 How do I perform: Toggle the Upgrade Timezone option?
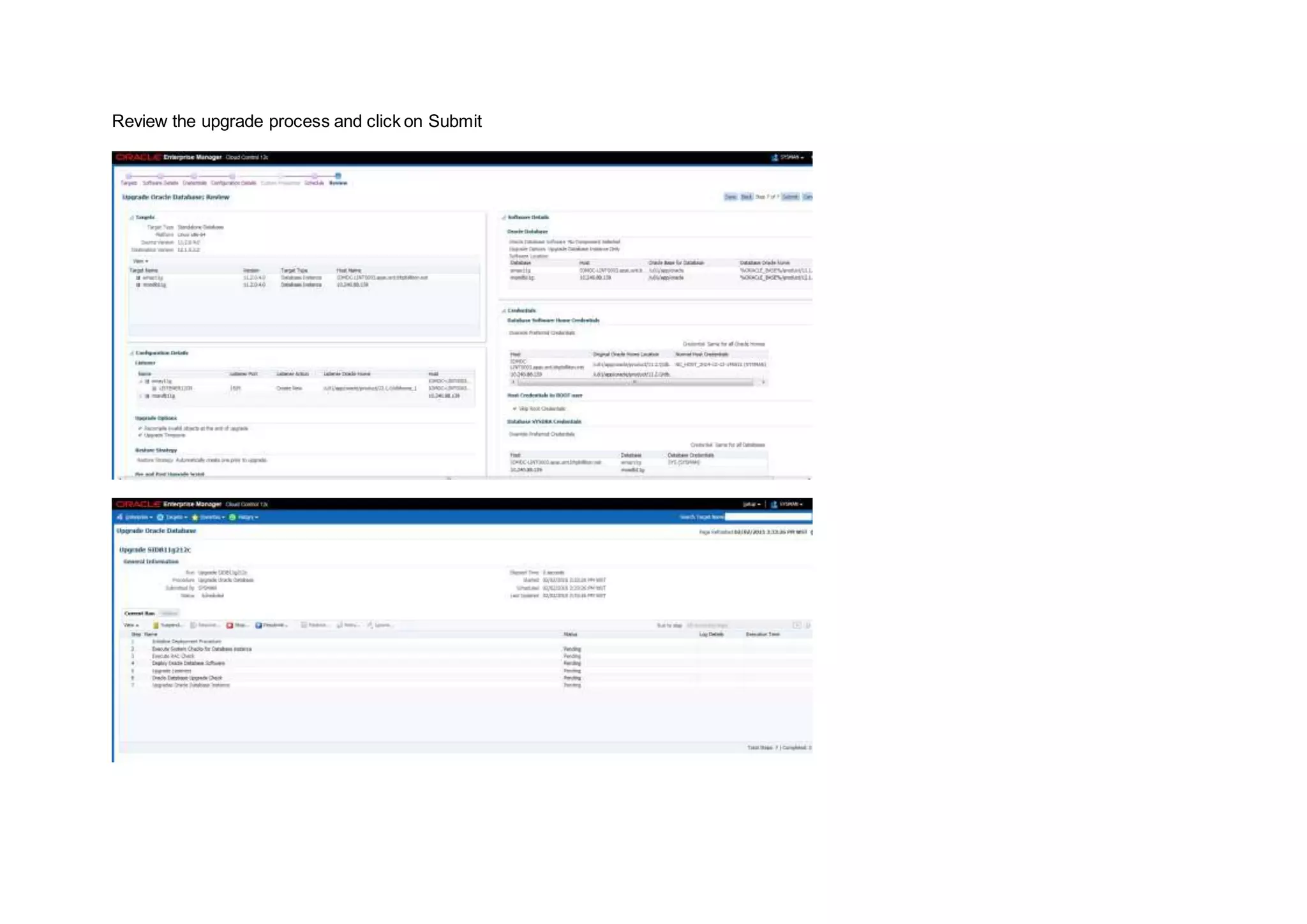[140, 435]
